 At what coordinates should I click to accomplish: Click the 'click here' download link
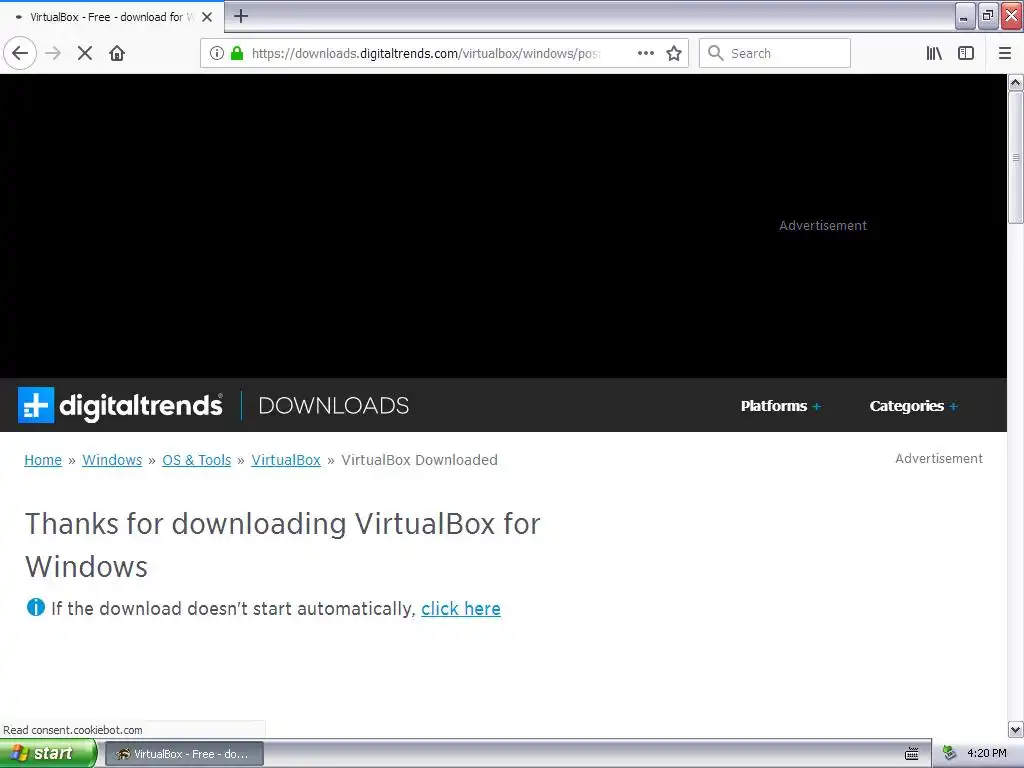coord(461,609)
